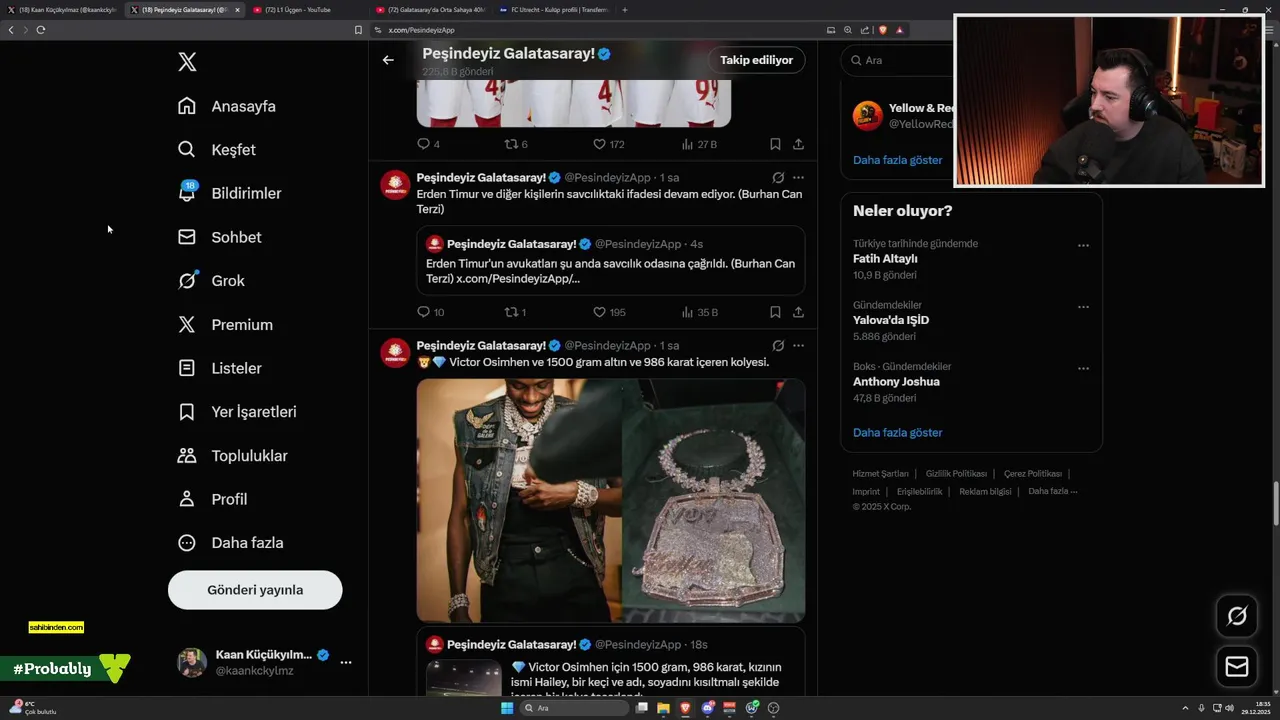
Task: Click Takip ediyor following button
Action: click(756, 60)
